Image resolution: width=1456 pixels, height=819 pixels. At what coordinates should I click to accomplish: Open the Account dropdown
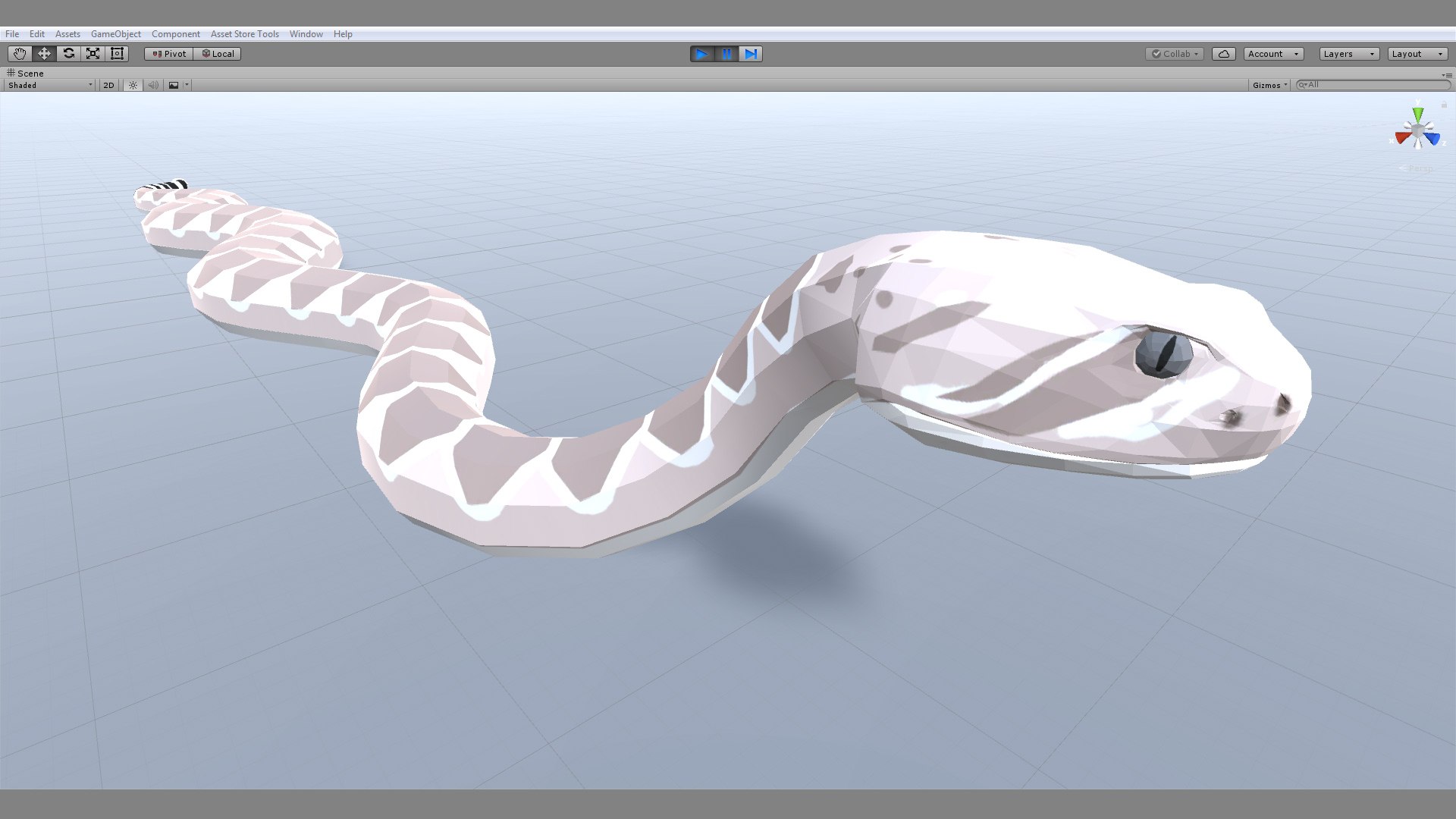click(1274, 54)
